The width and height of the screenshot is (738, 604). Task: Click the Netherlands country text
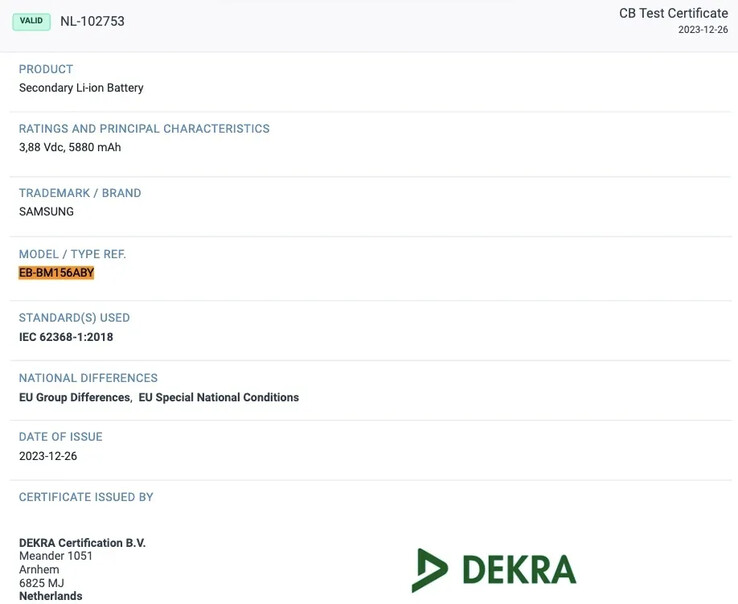50,596
